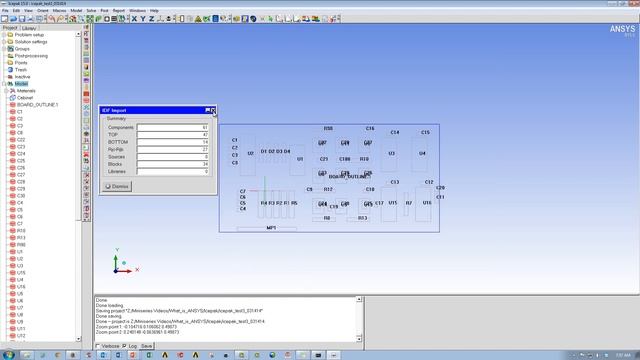Close the IDF Import dialog window
This screenshot has height=360, width=640.
pyautogui.click(x=213, y=110)
